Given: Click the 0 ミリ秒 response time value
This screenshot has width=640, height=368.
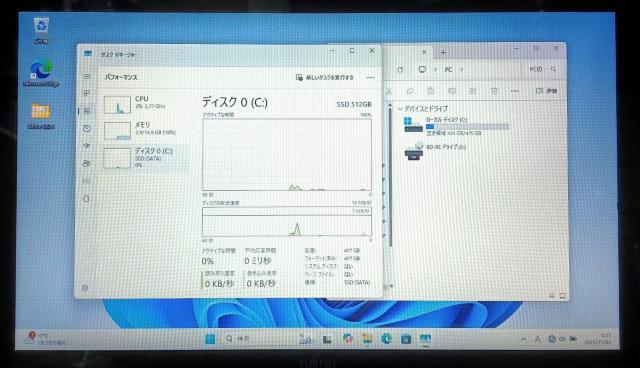Looking at the screenshot, I should pyautogui.click(x=258, y=261).
